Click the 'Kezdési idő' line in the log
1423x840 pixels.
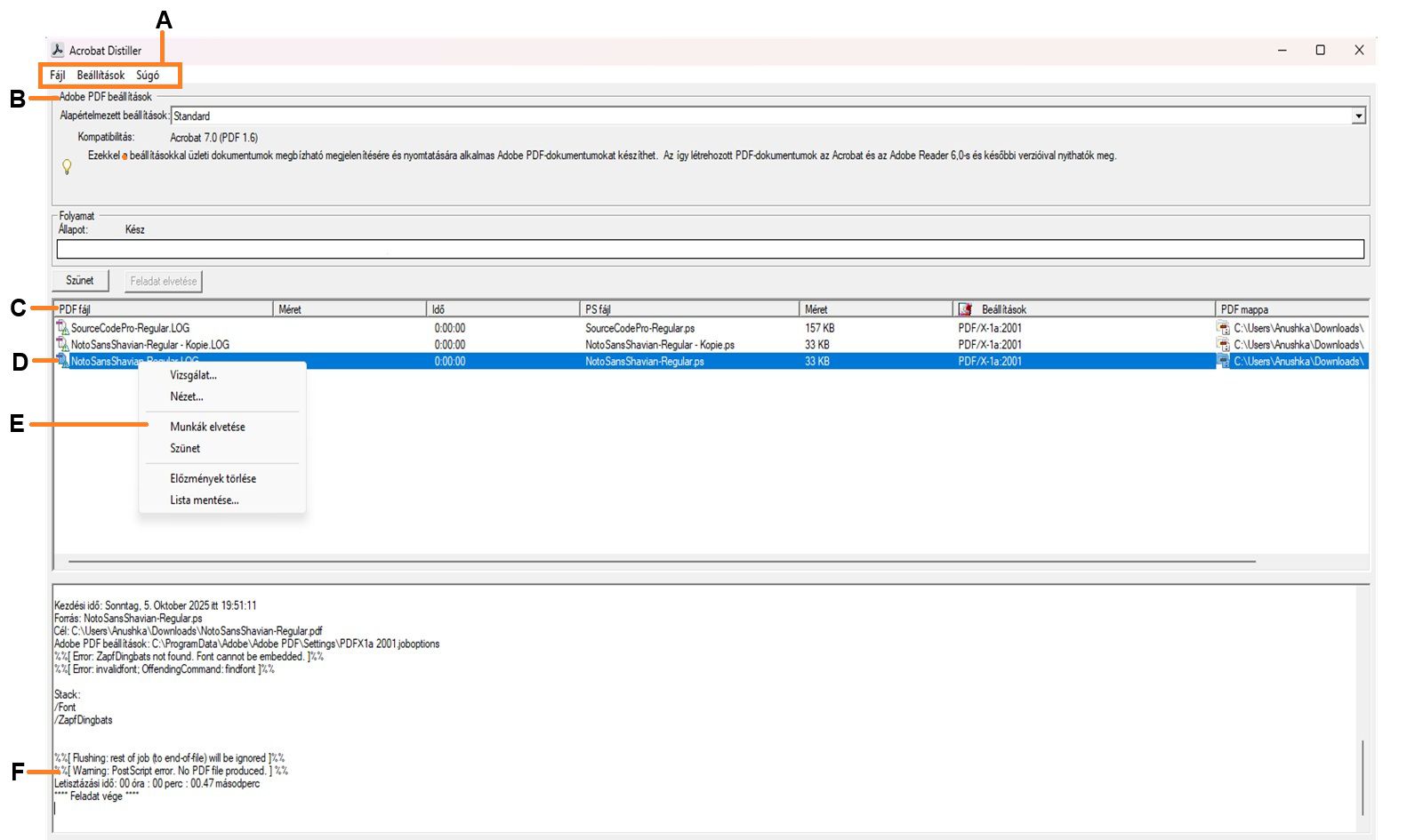coord(155,605)
